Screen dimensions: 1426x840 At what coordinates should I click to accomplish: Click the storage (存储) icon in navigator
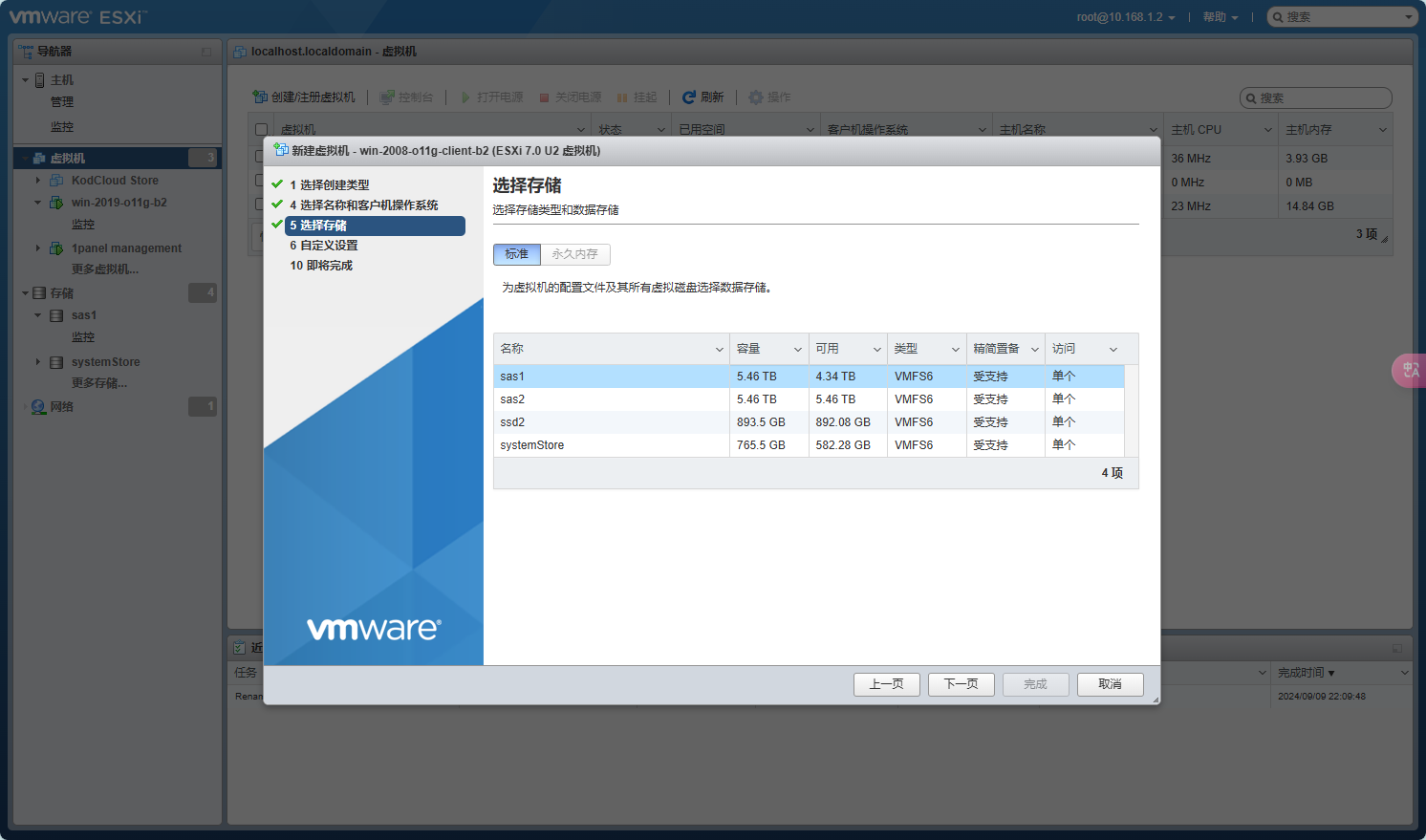tap(39, 293)
